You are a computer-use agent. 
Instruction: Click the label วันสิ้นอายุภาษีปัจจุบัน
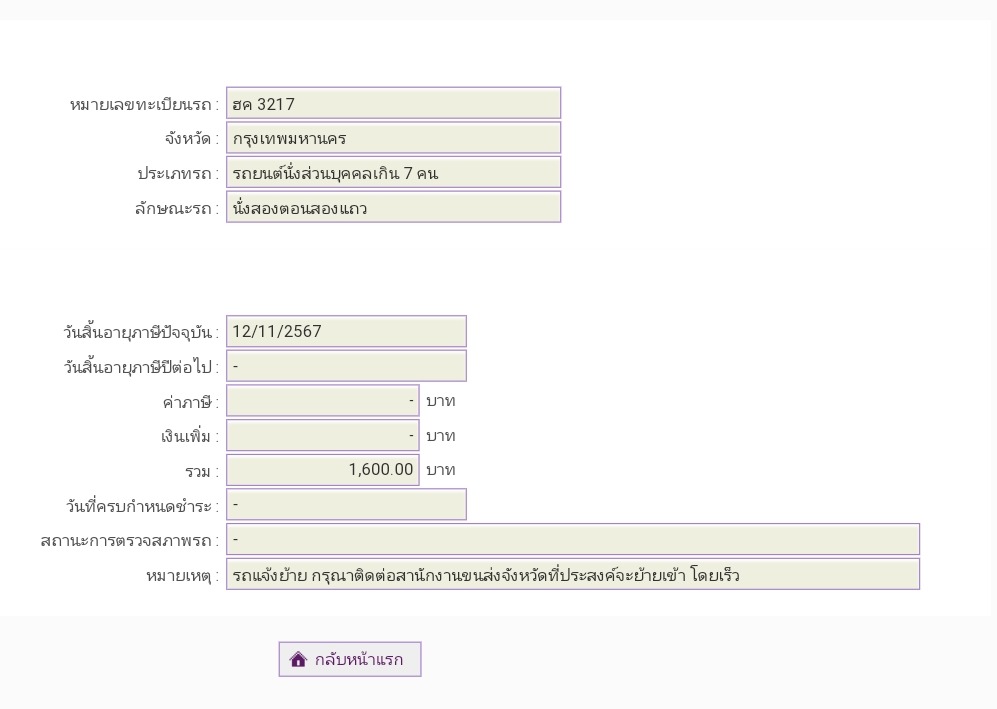[141, 333]
